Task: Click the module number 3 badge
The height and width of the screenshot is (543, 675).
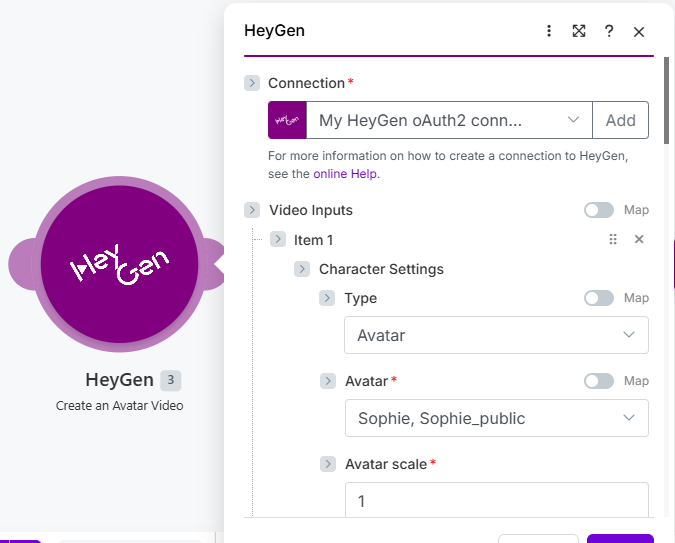Action: pyautogui.click(x=170, y=380)
